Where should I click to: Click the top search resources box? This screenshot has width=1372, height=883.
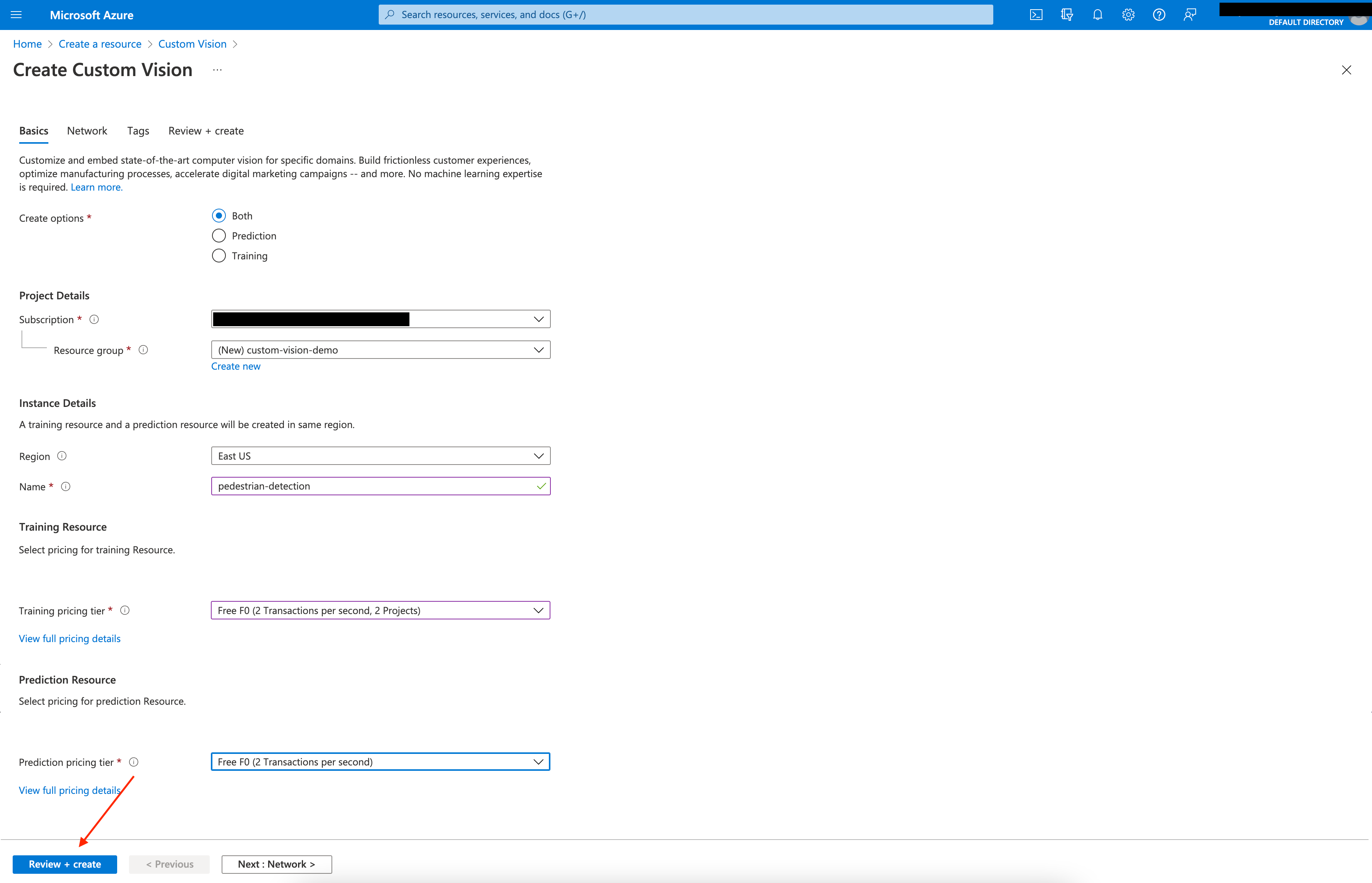click(686, 14)
